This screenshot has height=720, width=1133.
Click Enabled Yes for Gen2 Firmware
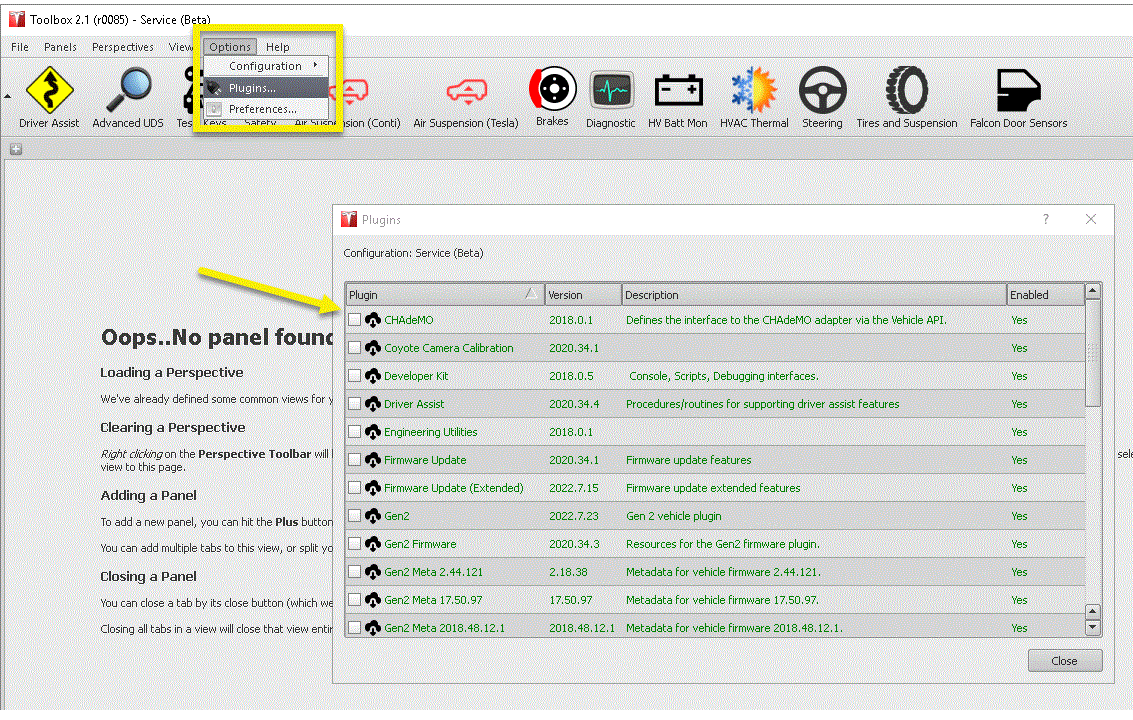click(1019, 544)
